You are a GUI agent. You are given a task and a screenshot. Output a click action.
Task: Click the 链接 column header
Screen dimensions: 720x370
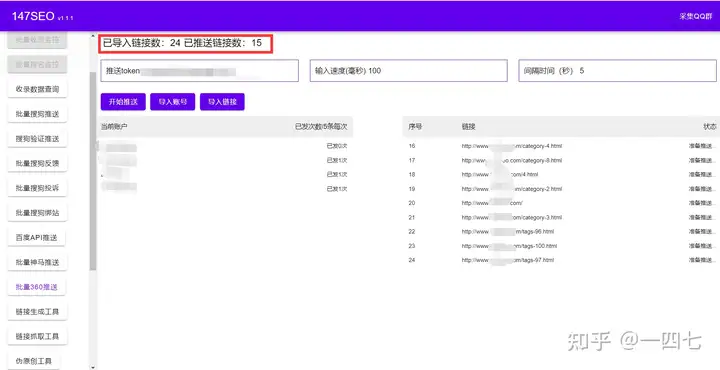click(x=469, y=126)
